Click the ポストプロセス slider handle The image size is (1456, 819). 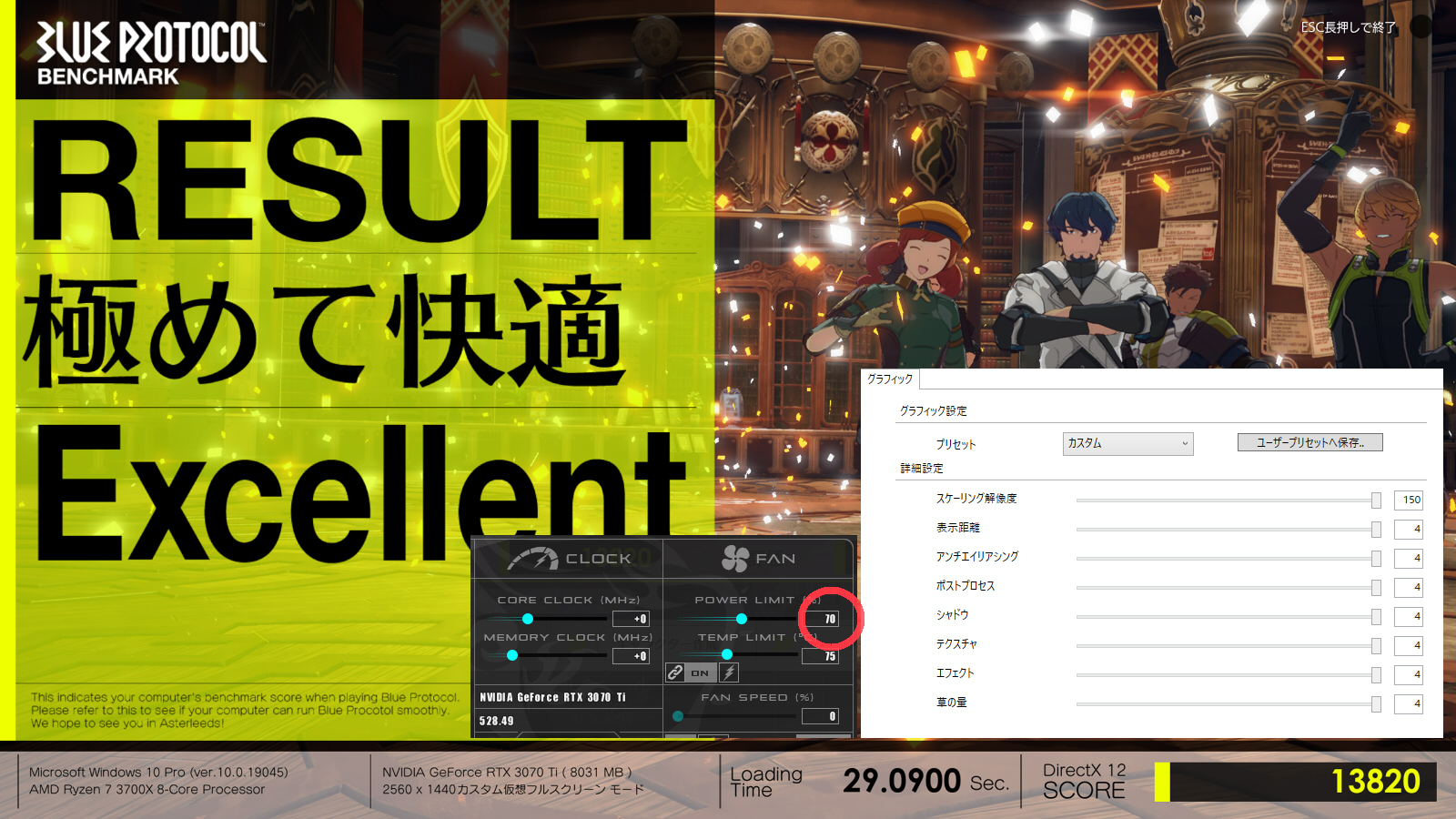tap(1376, 587)
